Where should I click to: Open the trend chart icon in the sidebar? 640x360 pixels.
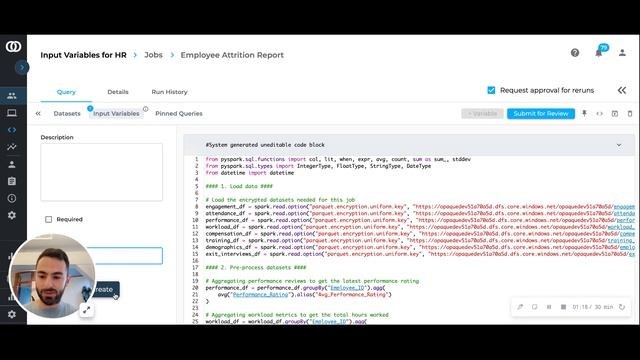pos(12,147)
